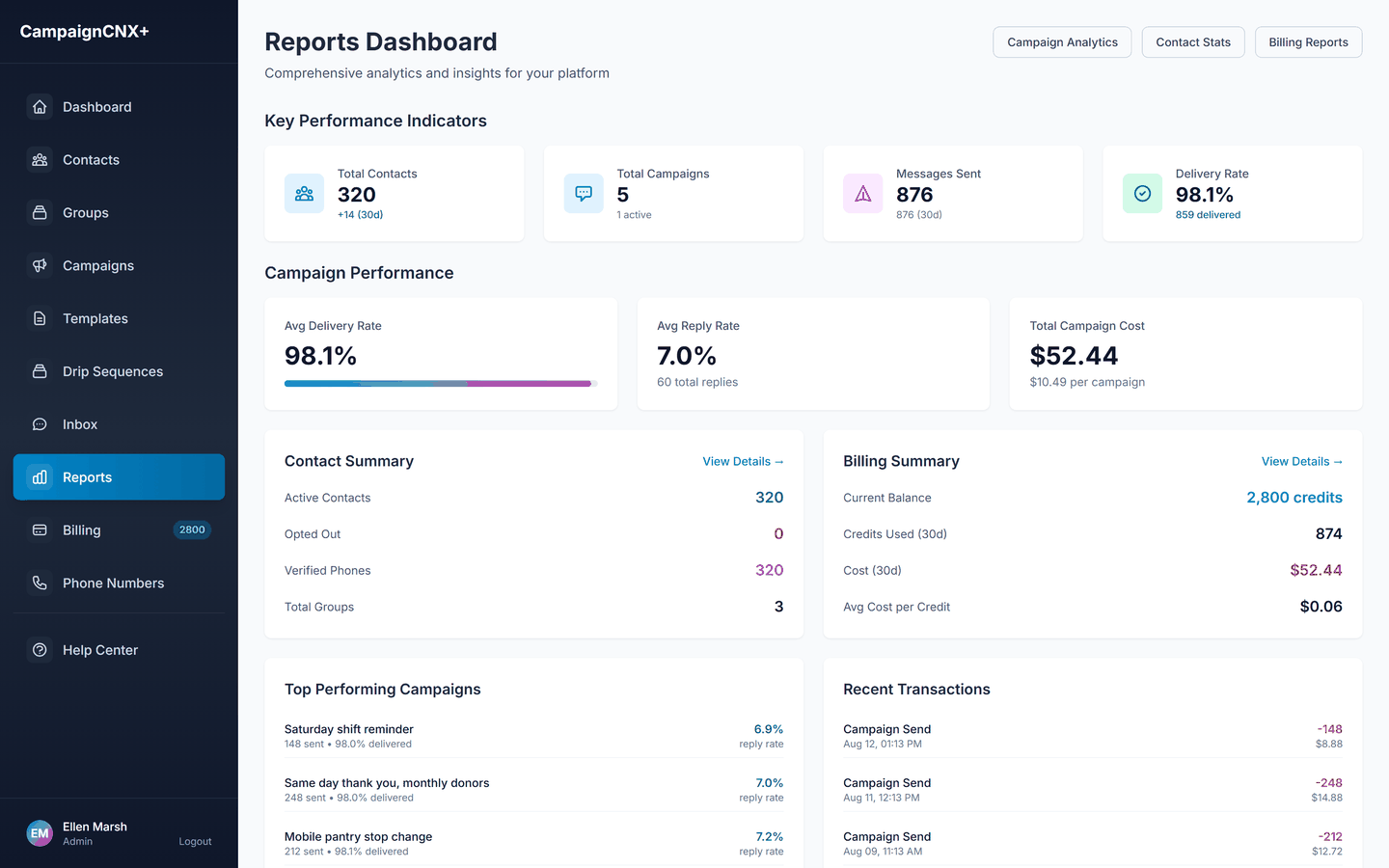Screen dimensions: 1389x868
Task: Navigate to Campaigns page
Action: coord(119,265)
